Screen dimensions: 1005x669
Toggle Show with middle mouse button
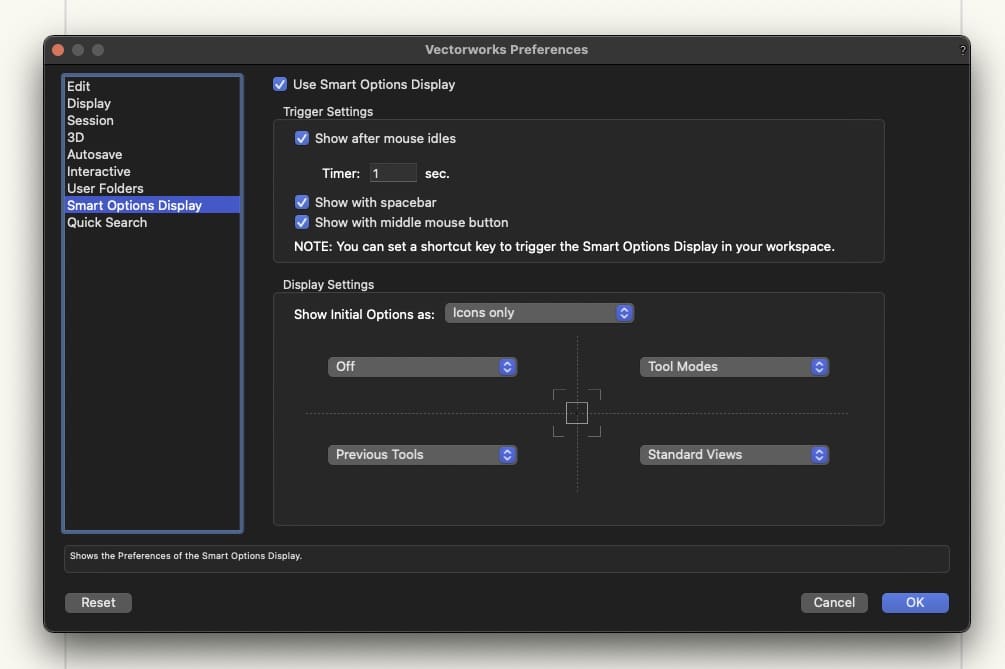click(301, 222)
